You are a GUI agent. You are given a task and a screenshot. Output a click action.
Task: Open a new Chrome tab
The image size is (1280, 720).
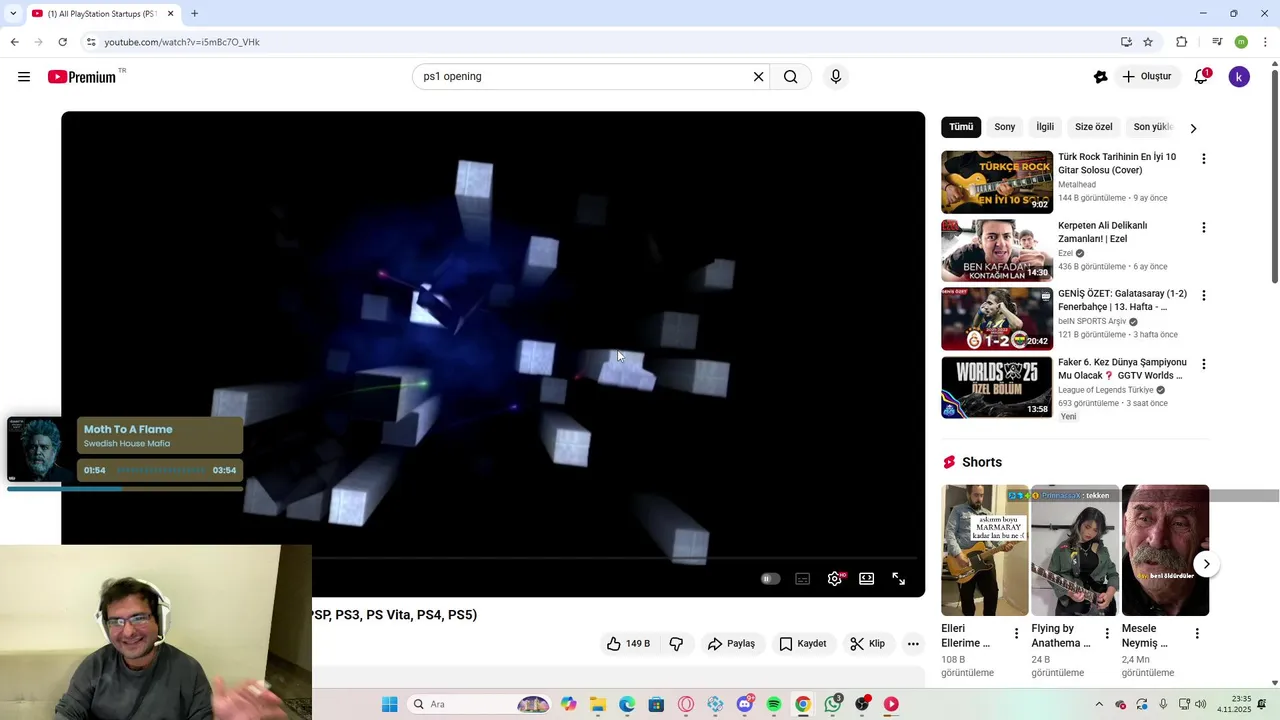(x=194, y=14)
